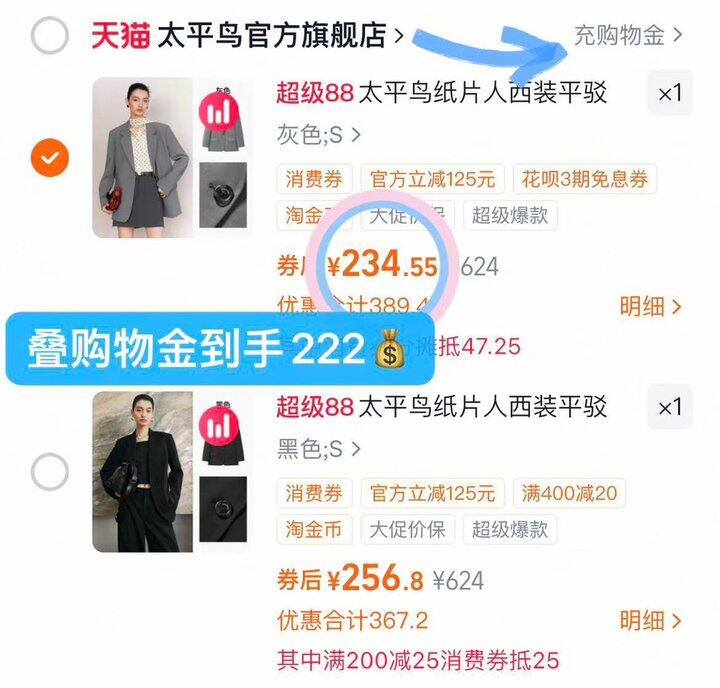
Task: View grey blazer button detail image
Action: [x=223, y=195]
